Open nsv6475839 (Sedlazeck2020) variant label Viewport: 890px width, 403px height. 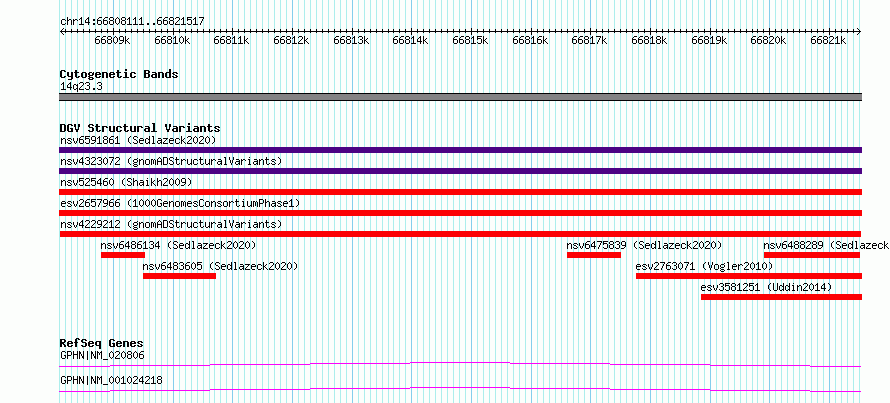click(644, 245)
